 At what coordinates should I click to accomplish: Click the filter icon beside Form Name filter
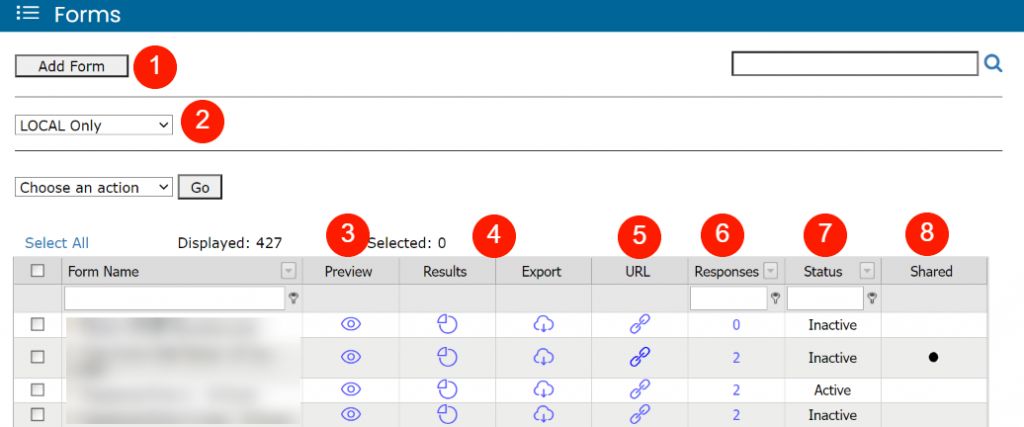coord(294,298)
